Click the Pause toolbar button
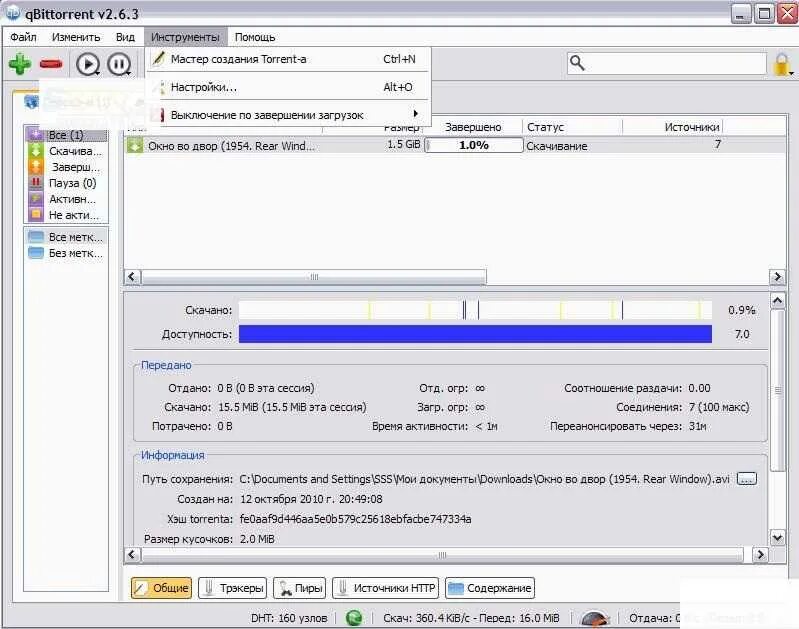The height and width of the screenshot is (629, 799). (119, 64)
